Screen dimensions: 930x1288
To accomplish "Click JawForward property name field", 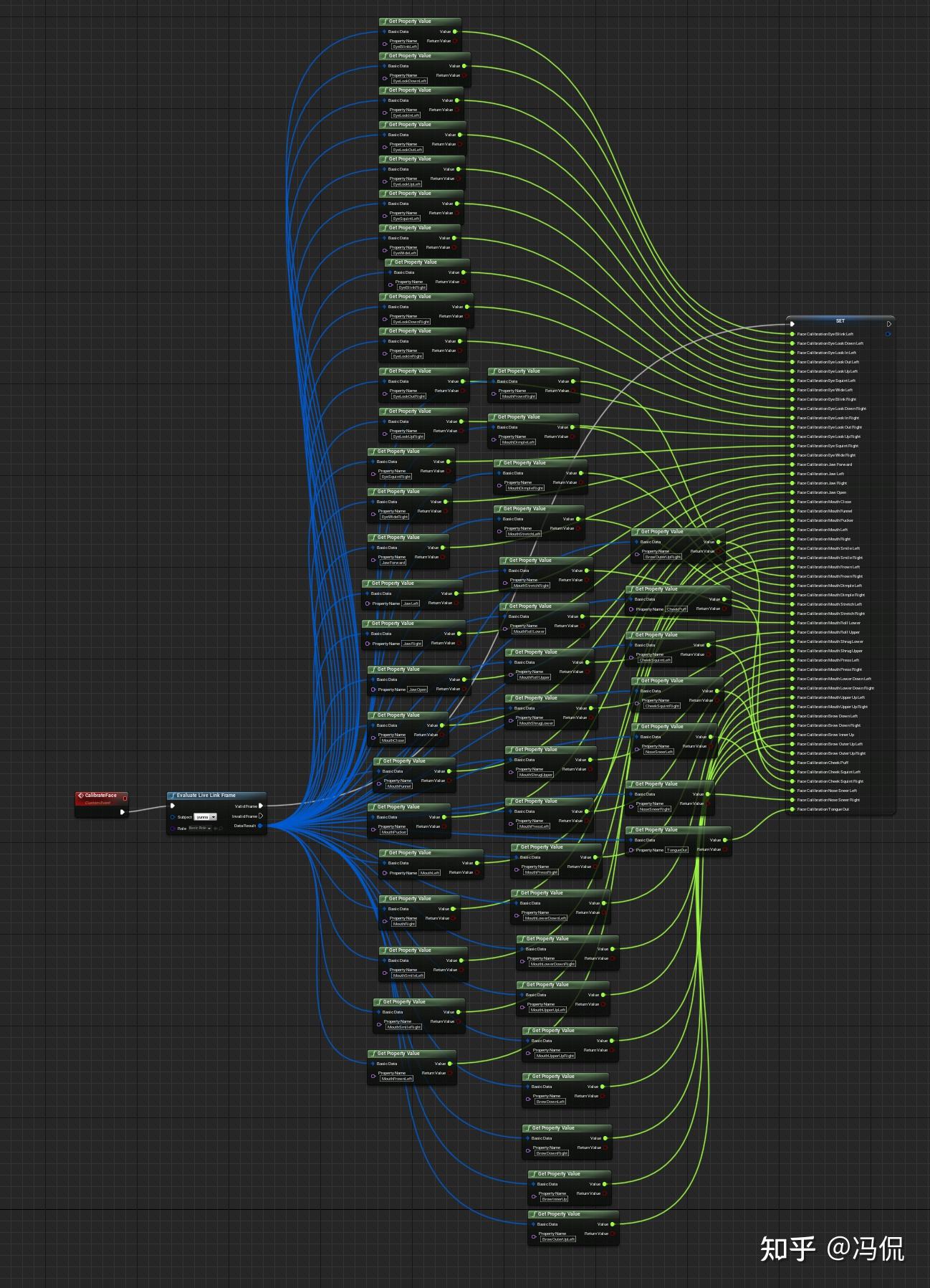I will [x=393, y=563].
